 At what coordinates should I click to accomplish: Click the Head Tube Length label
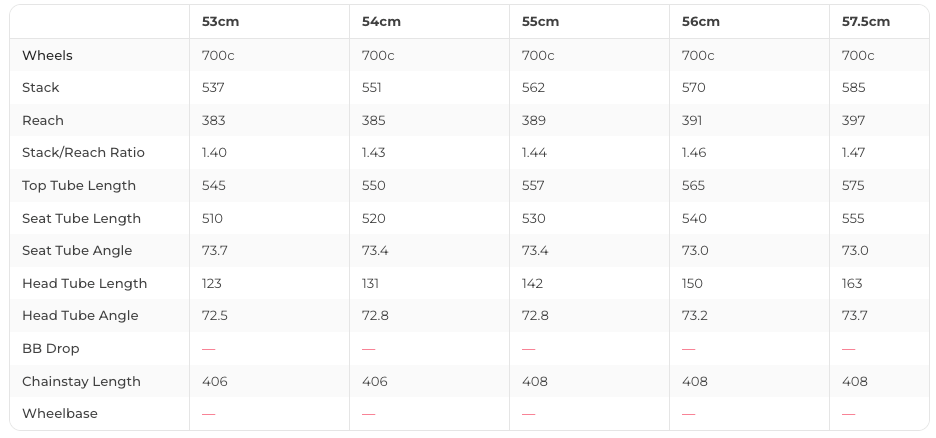click(84, 284)
